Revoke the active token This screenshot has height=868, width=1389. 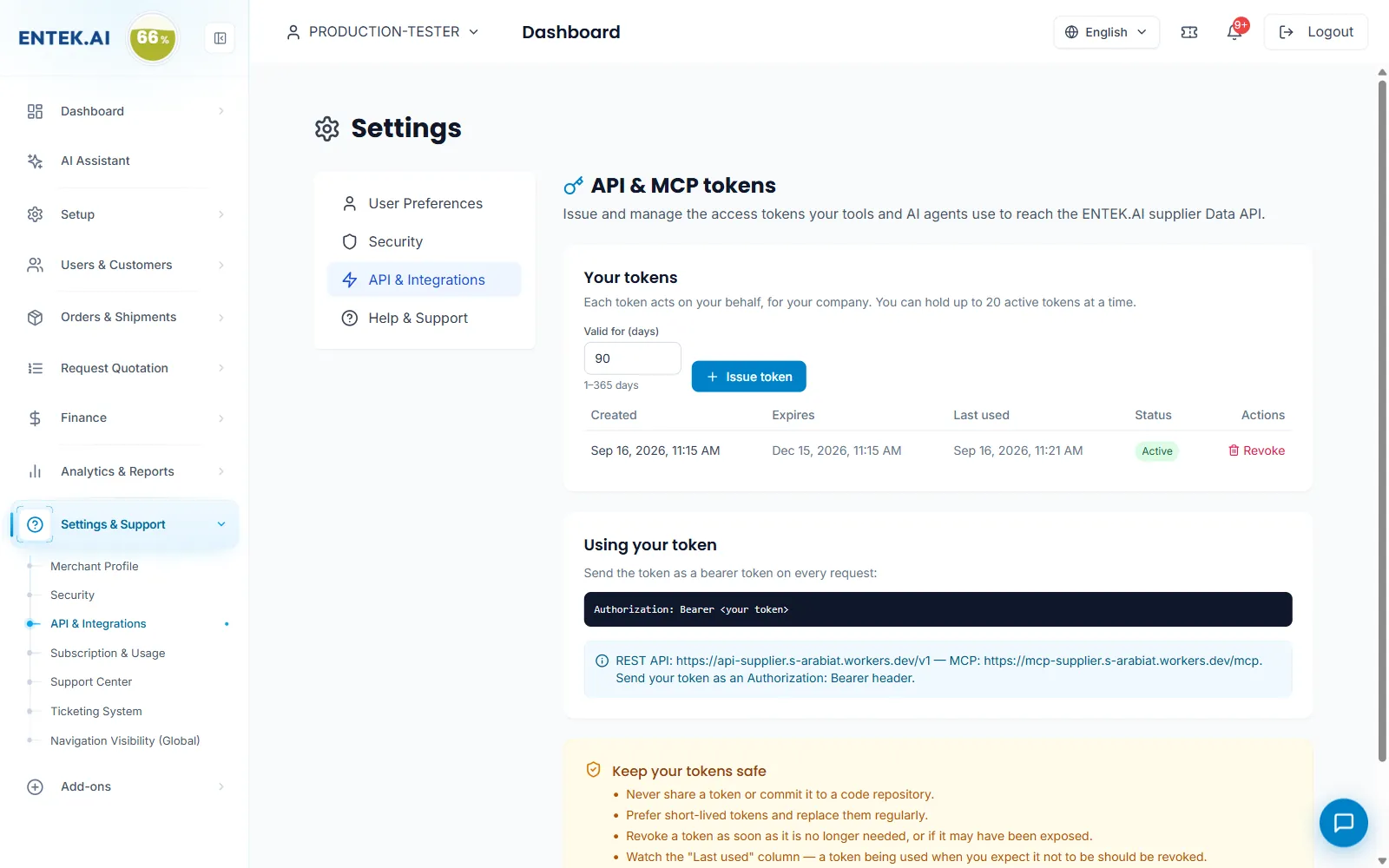[x=1256, y=450]
